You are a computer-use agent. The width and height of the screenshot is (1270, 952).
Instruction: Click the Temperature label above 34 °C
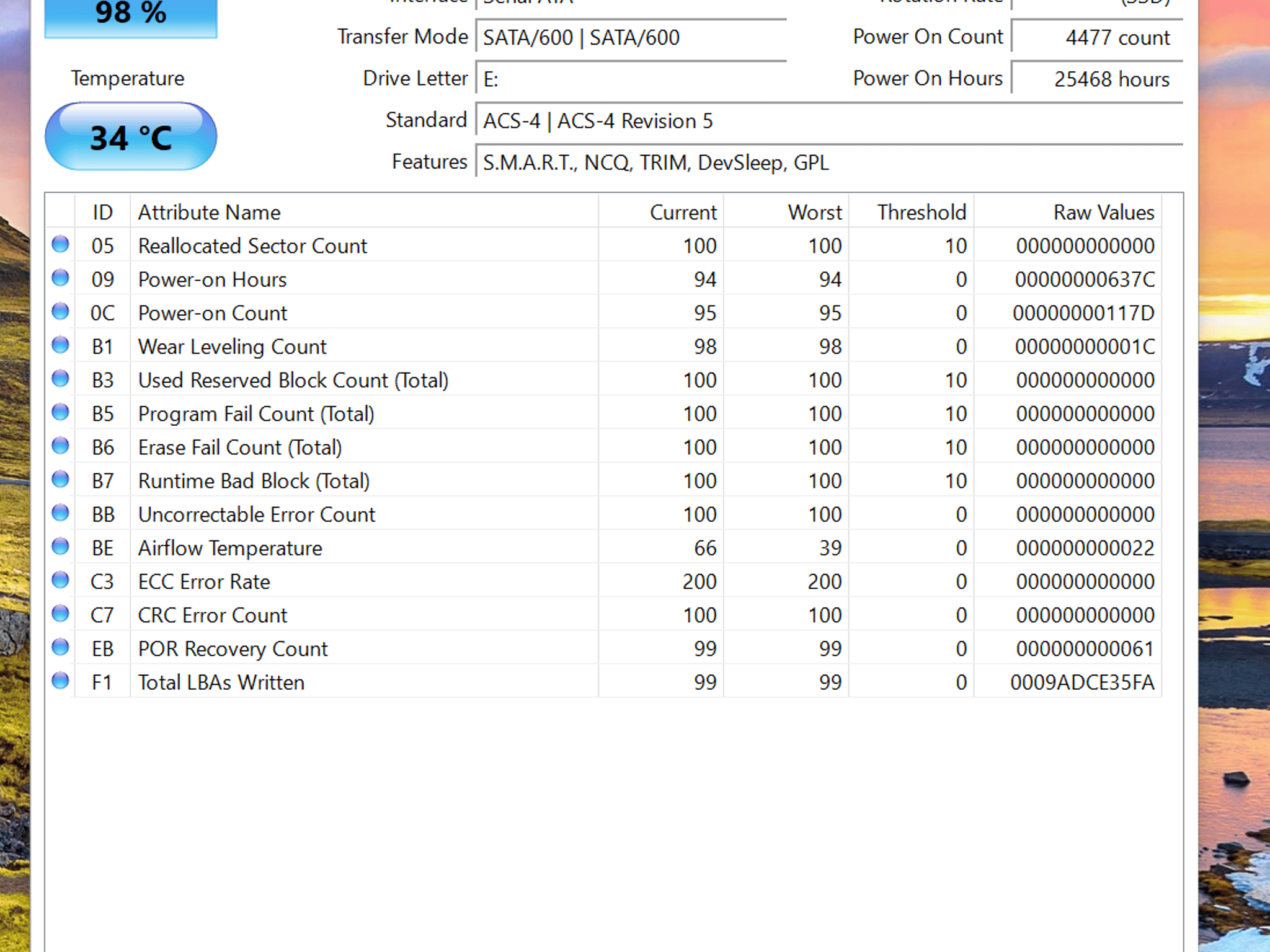(128, 79)
